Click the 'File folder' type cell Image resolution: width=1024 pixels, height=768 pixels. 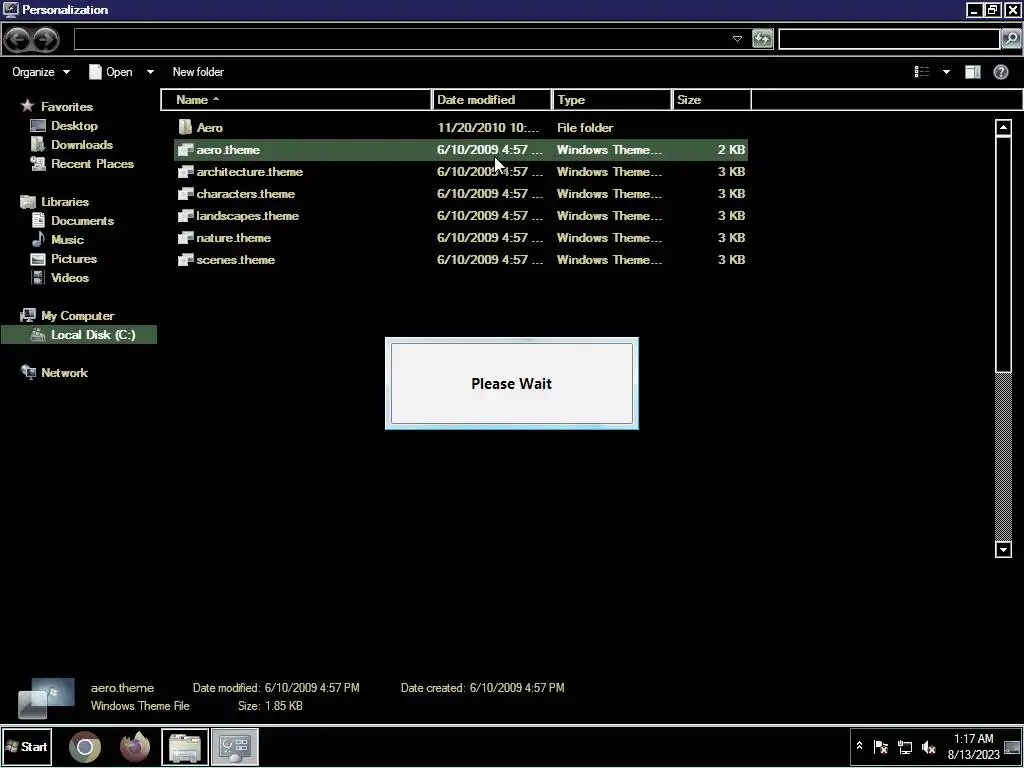pos(585,127)
